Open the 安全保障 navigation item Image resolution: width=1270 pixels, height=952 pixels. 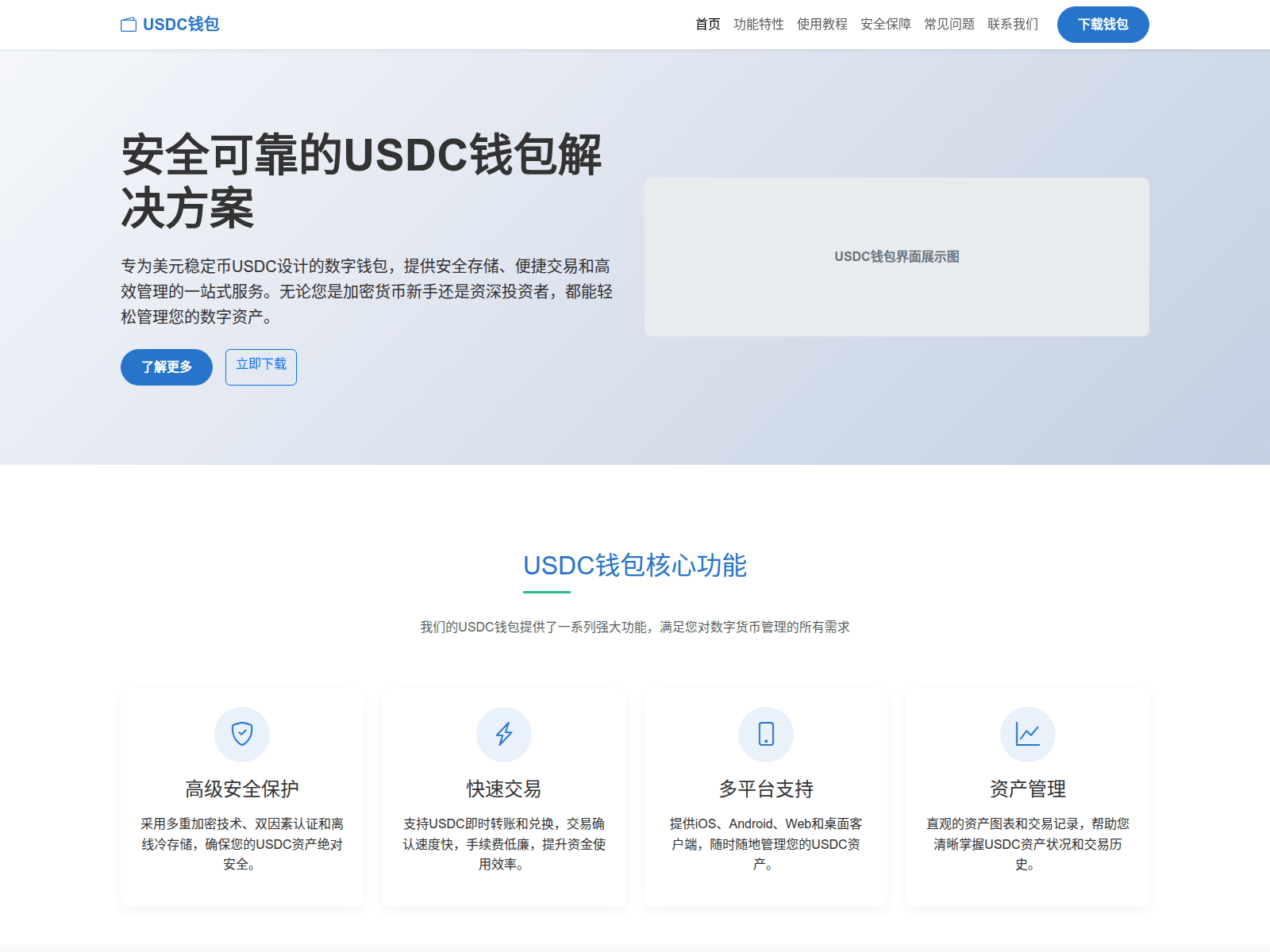[886, 24]
